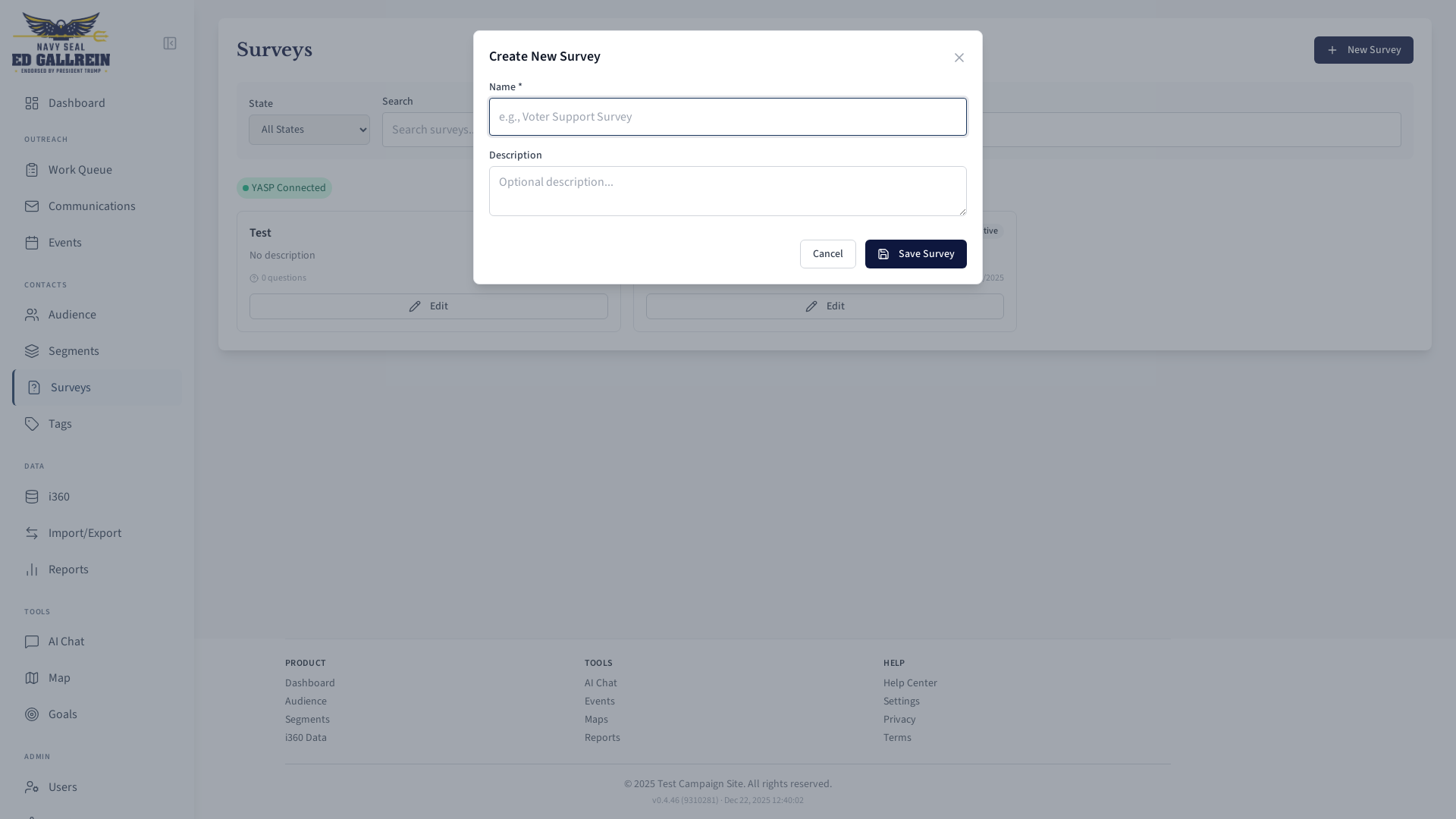Open the All States dropdown
1456x819 pixels.
click(309, 130)
